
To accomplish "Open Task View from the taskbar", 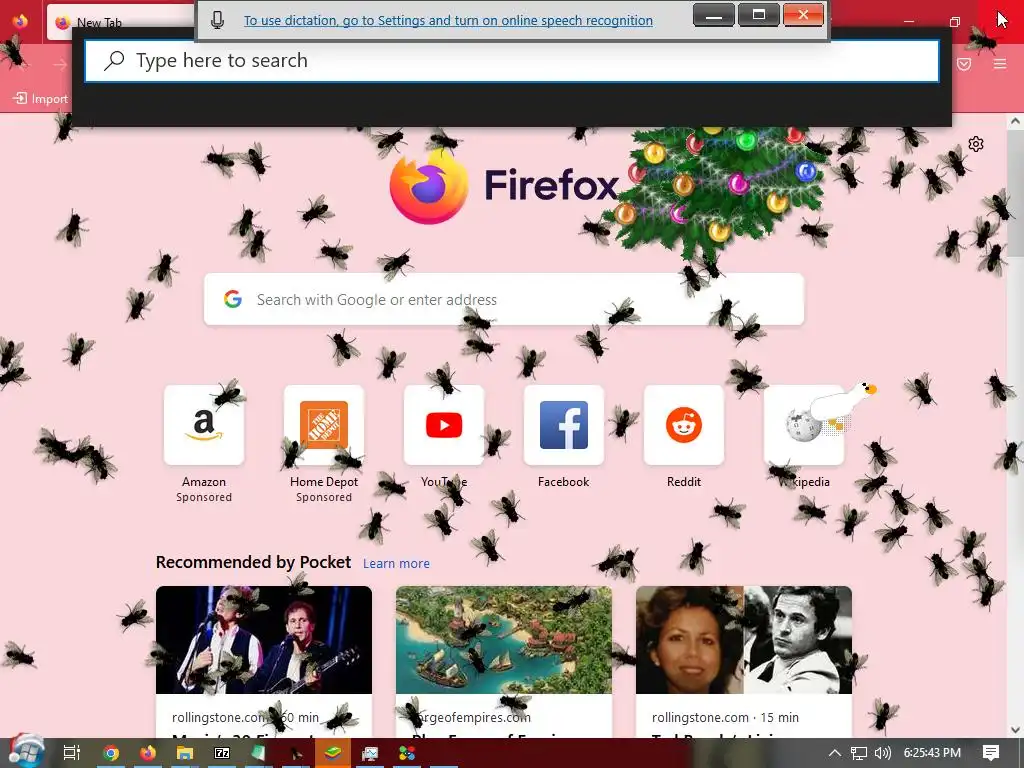I will [72, 753].
